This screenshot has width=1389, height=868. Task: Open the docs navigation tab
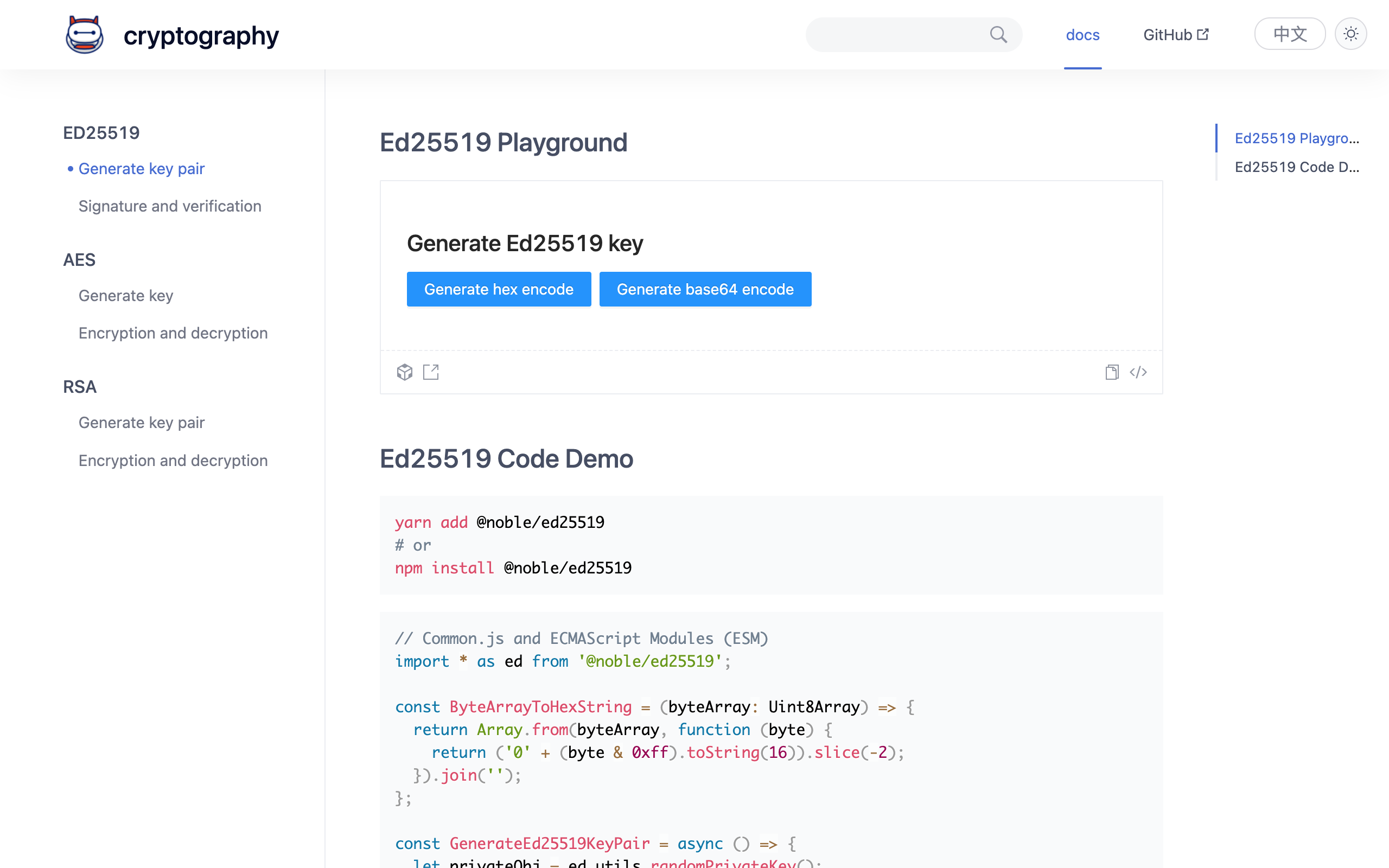click(x=1082, y=35)
